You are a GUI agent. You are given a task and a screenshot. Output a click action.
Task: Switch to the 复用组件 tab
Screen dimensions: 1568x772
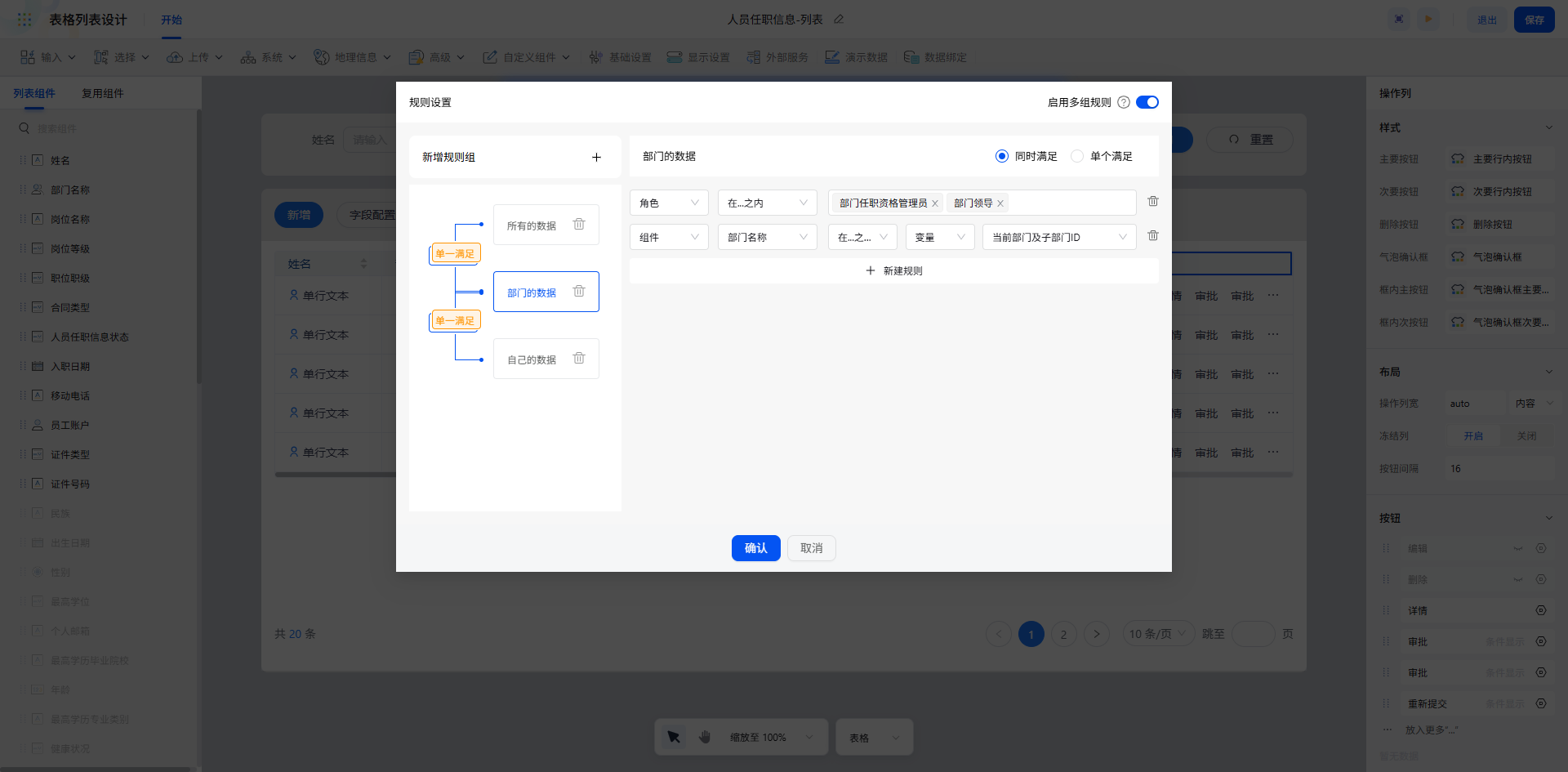tap(103, 93)
